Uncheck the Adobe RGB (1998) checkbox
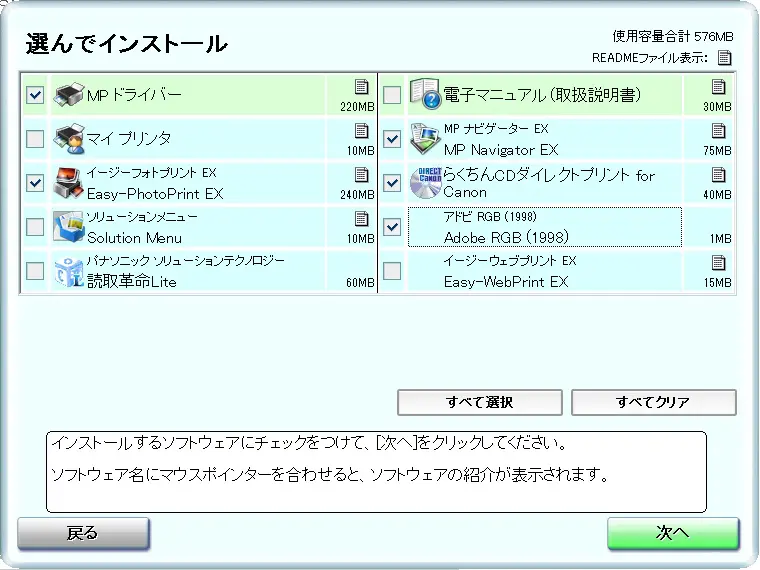This screenshot has width=760, height=570. 392,227
